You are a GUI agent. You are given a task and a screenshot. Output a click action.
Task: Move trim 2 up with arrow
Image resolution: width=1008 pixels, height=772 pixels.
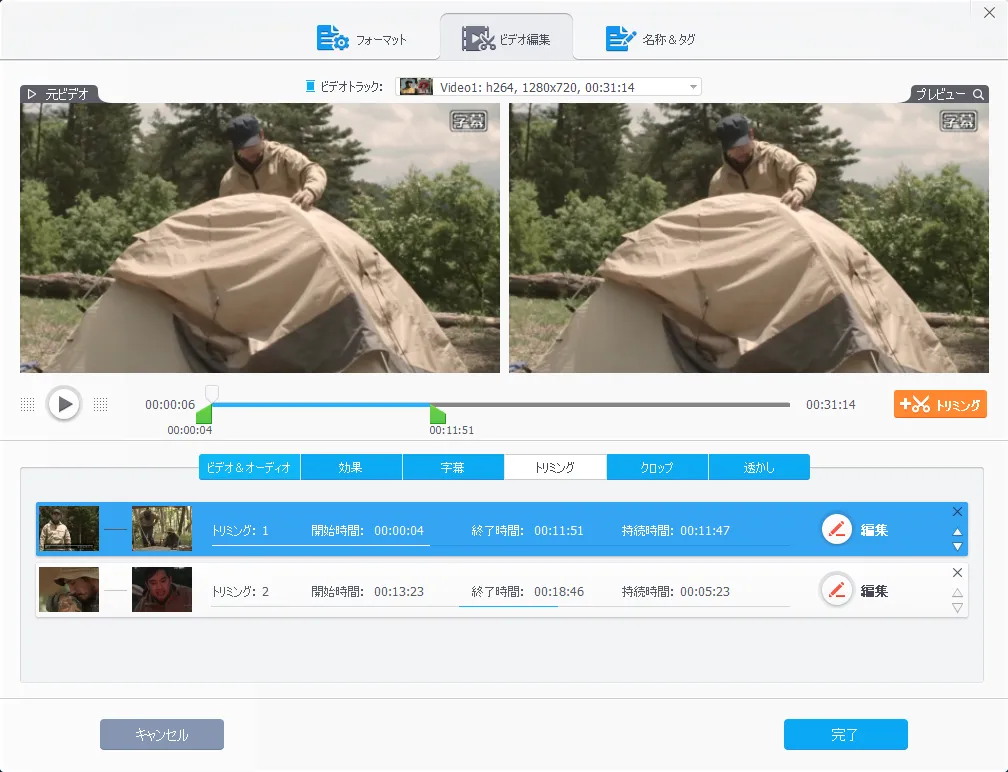pyautogui.click(x=957, y=593)
